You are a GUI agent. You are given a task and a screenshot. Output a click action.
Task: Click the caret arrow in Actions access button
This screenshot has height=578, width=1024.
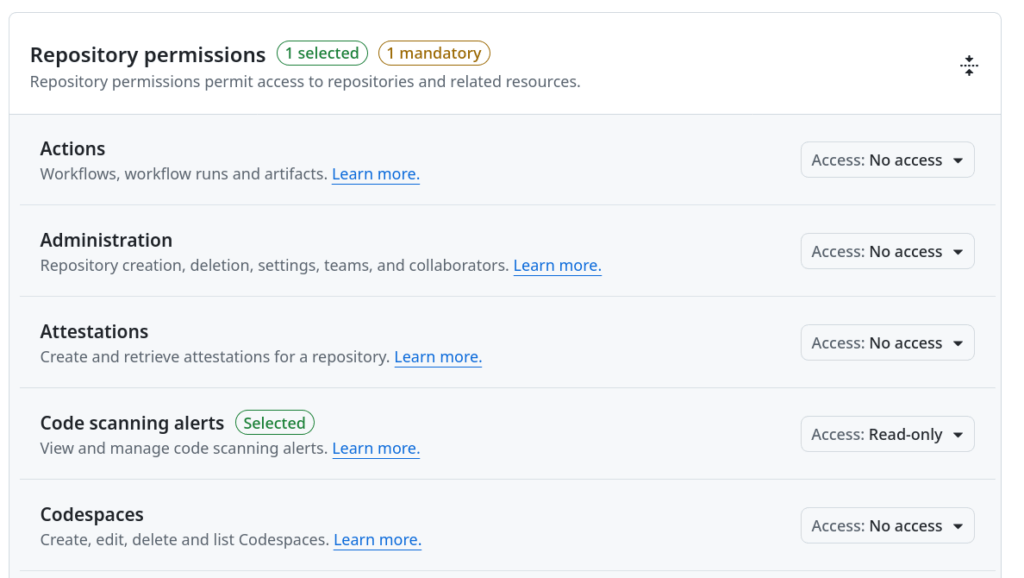pos(958,161)
